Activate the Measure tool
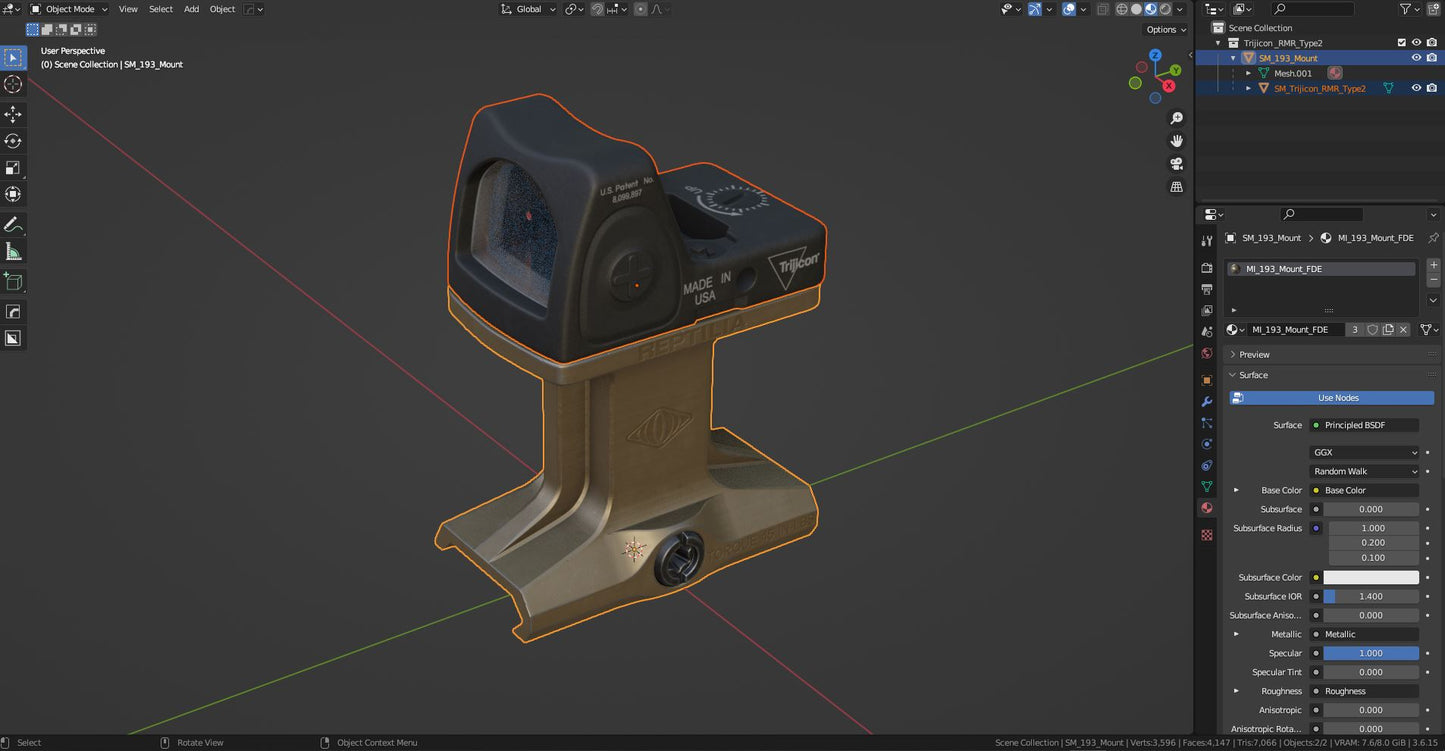 coord(13,251)
